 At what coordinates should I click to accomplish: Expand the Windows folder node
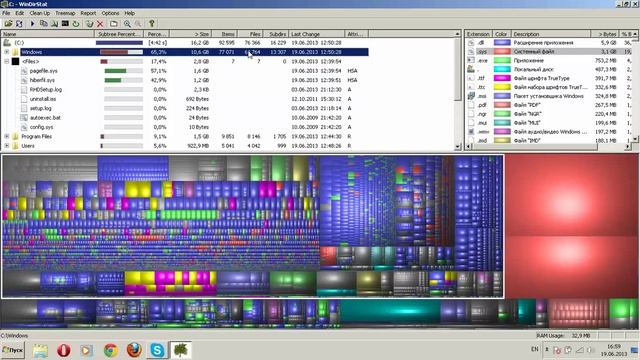tap(7, 52)
